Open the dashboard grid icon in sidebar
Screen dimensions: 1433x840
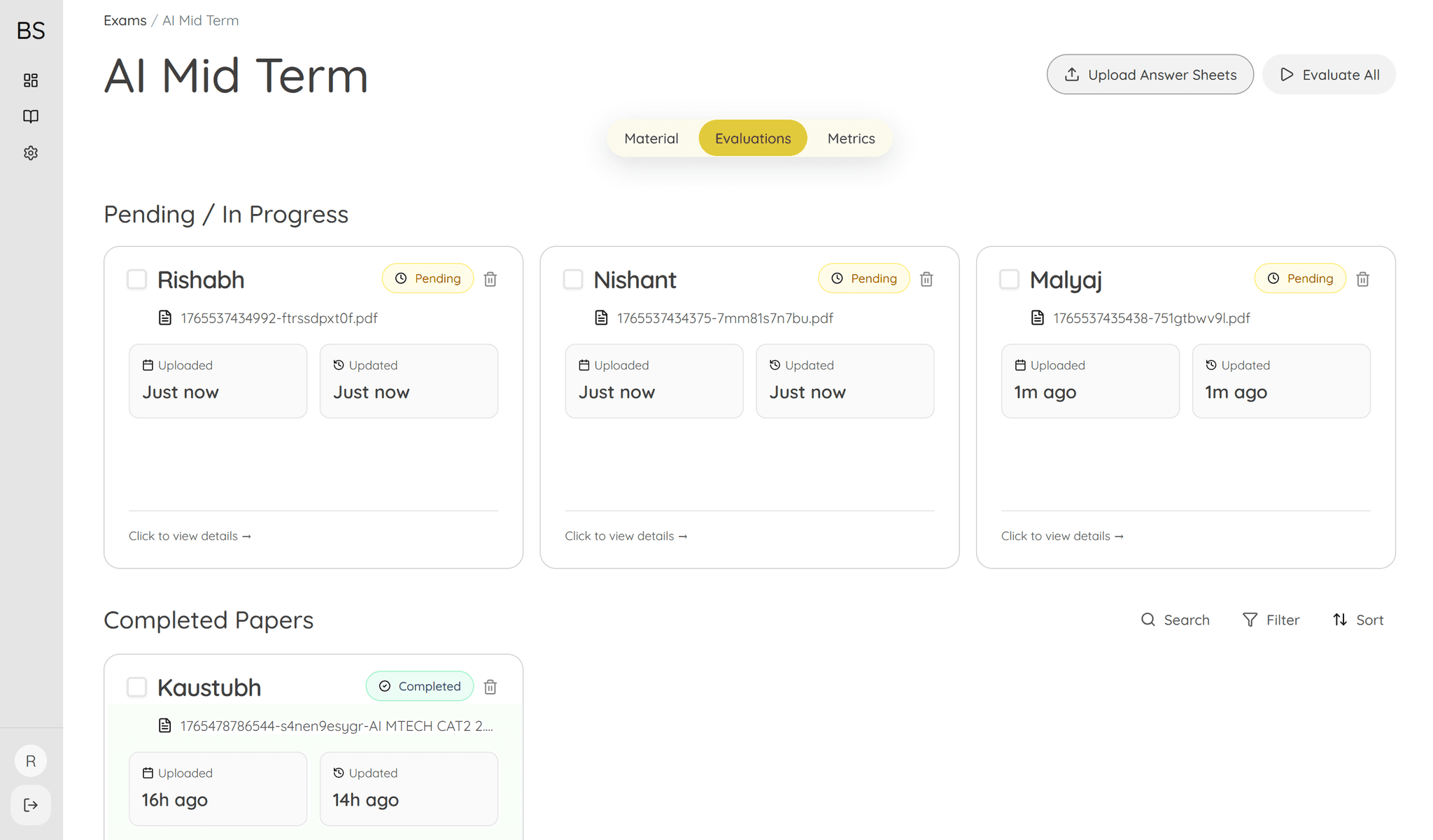point(31,80)
